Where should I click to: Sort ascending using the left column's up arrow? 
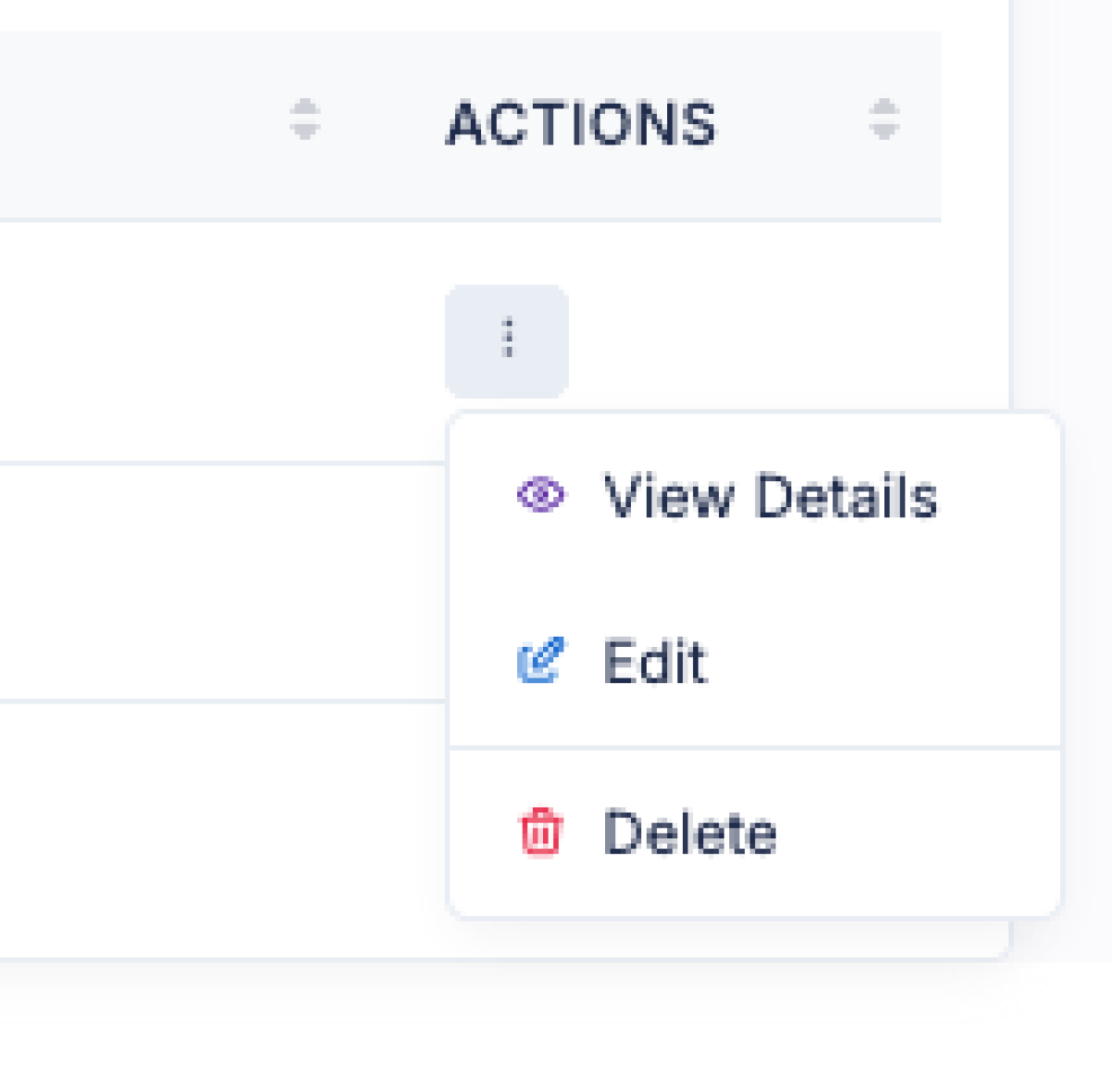pyautogui.click(x=305, y=108)
